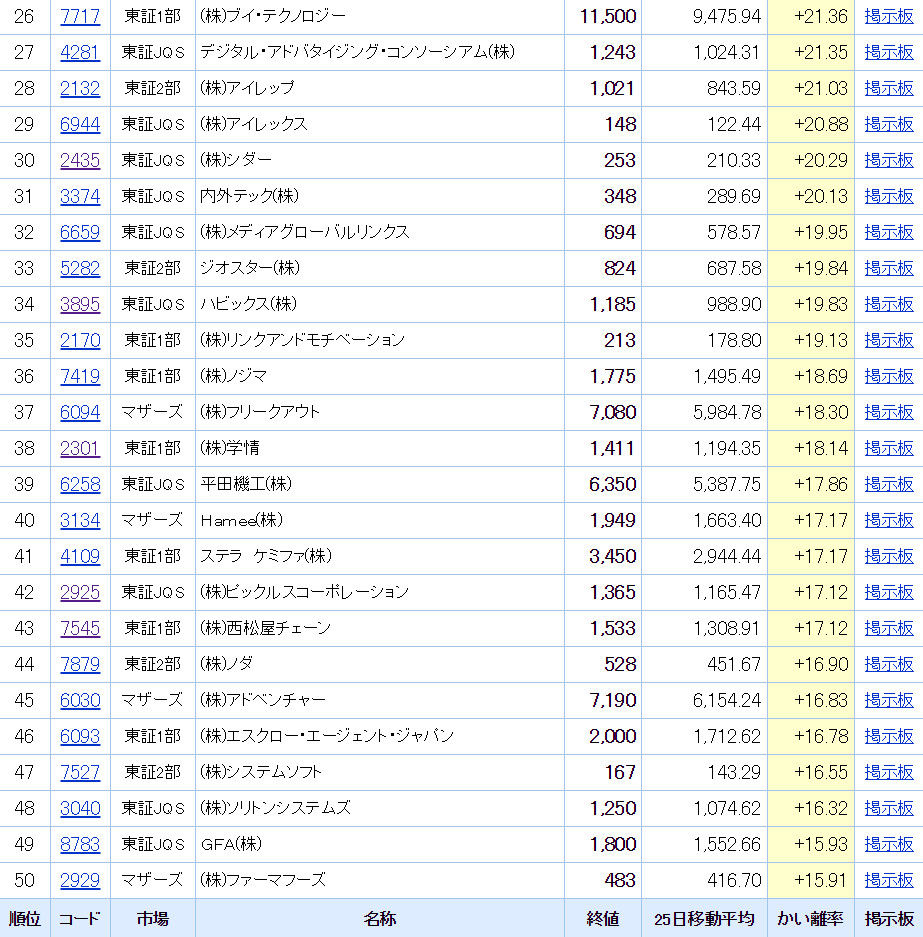923x937 pixels.
Task: Open 掲示板 for メディアグローバルリンクス row
Action: coord(889,232)
